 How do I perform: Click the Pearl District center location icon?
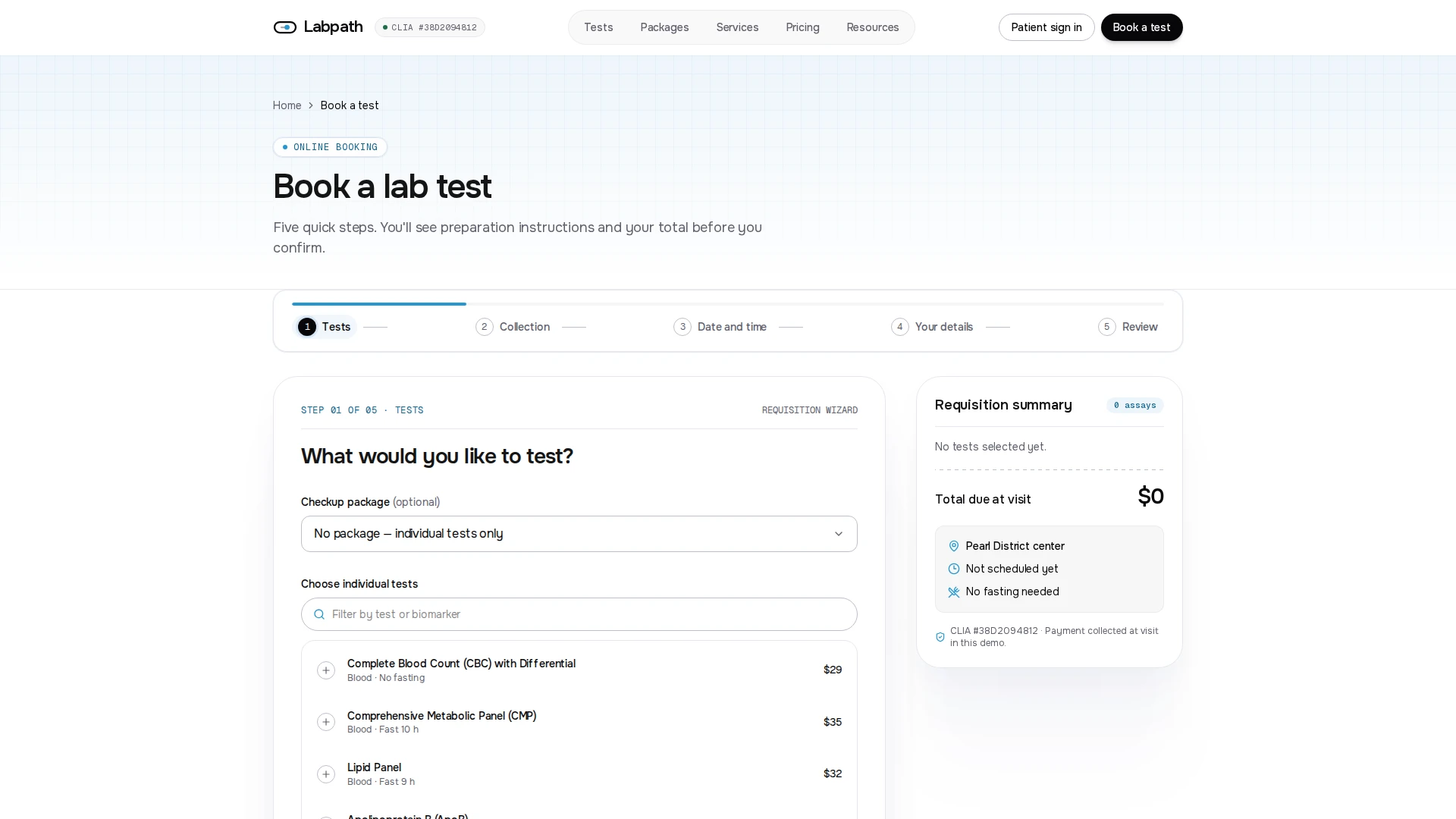tap(954, 546)
